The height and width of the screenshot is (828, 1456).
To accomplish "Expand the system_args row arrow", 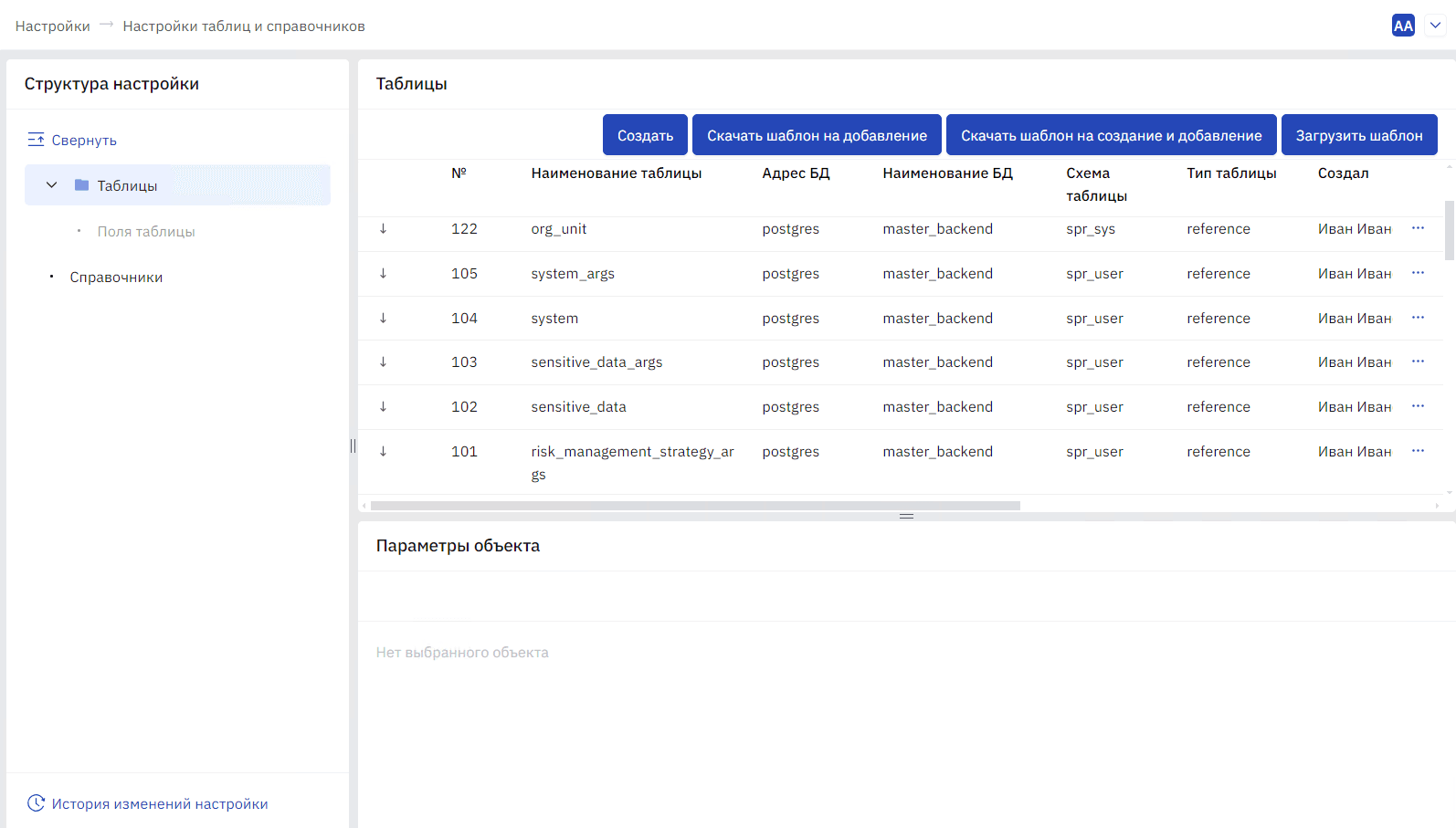I will [x=383, y=274].
